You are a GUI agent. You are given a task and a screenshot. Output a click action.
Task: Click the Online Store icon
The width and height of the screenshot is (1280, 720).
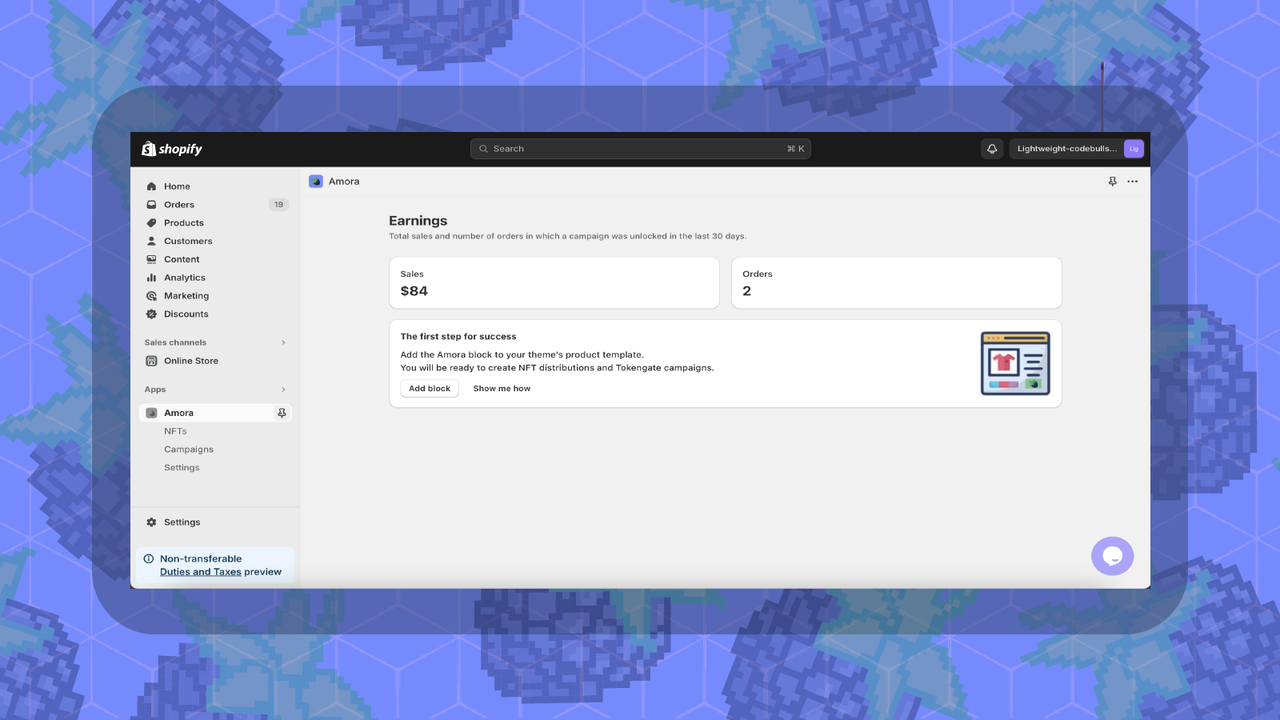tap(151, 361)
